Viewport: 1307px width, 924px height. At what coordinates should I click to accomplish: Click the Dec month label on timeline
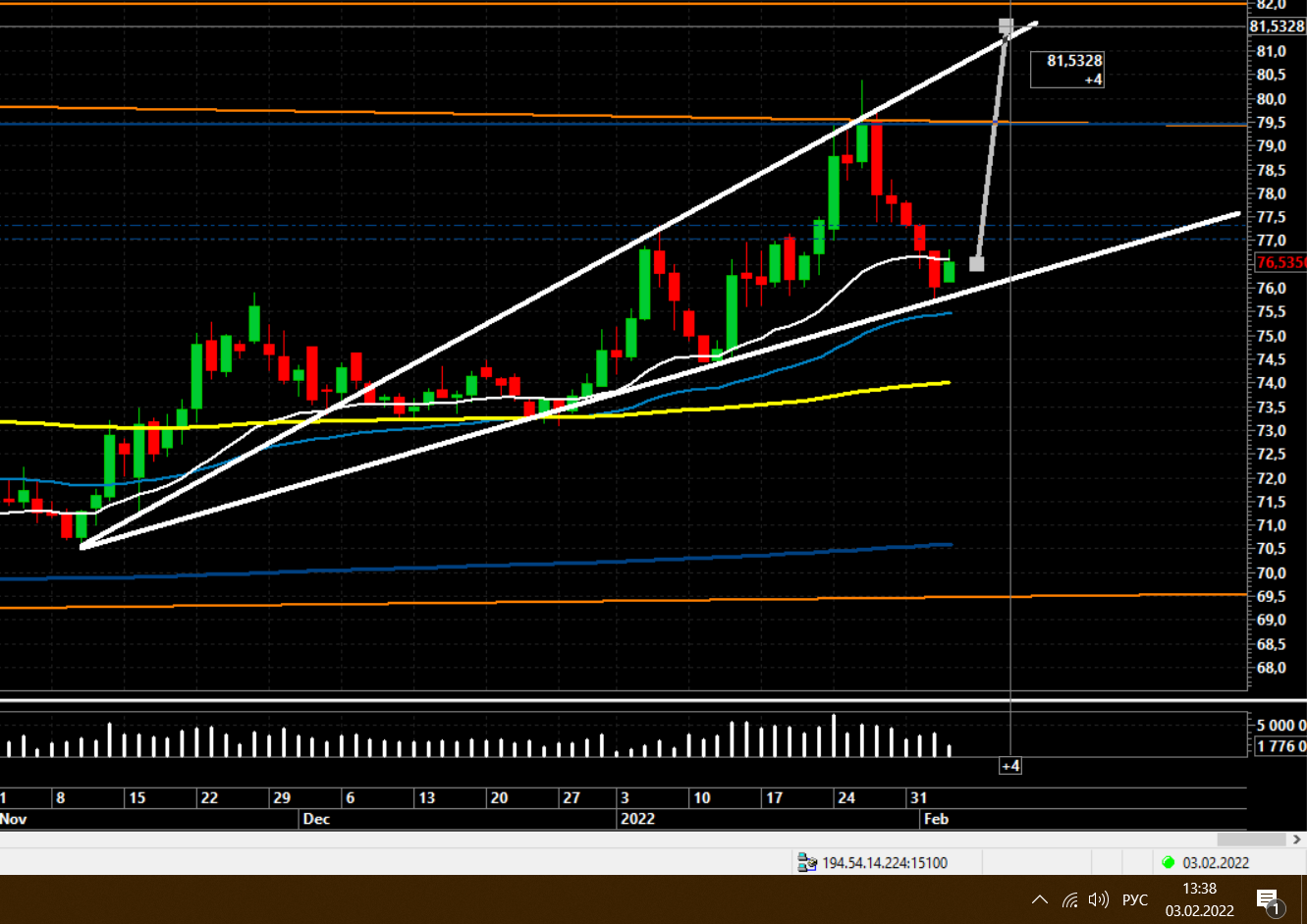[x=316, y=819]
